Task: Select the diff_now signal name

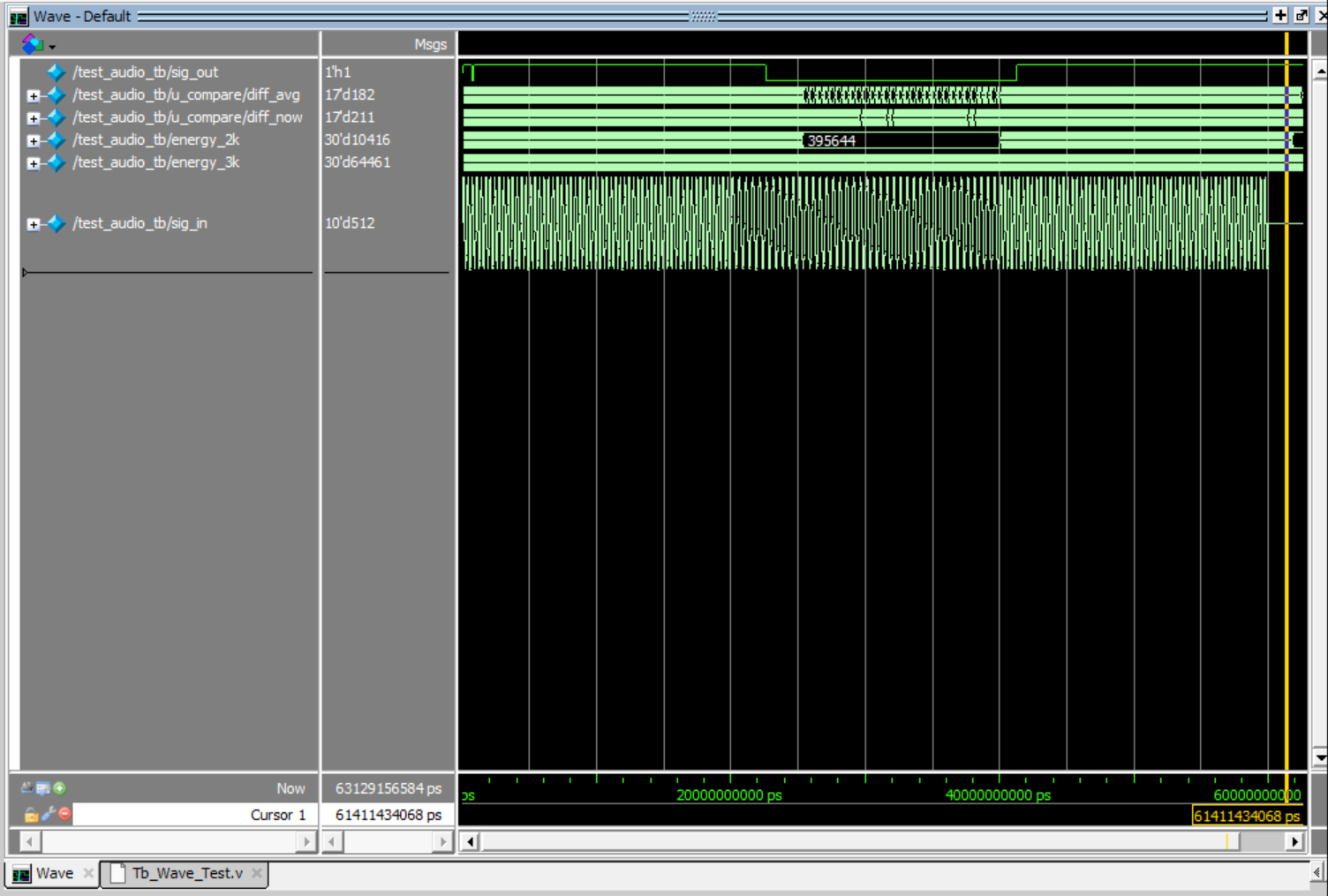Action: (187, 117)
